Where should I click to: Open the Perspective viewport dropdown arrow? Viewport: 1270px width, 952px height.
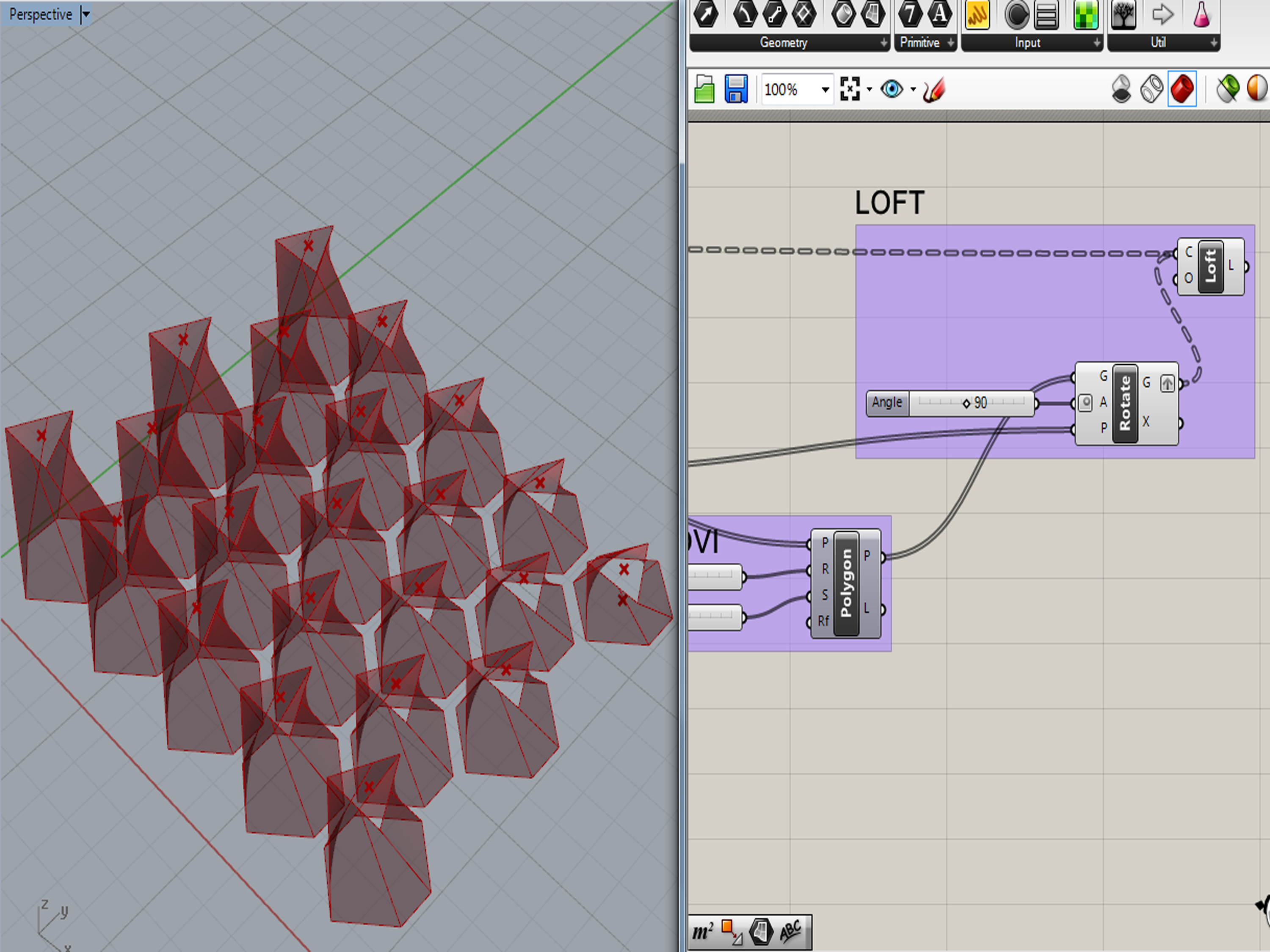[86, 14]
